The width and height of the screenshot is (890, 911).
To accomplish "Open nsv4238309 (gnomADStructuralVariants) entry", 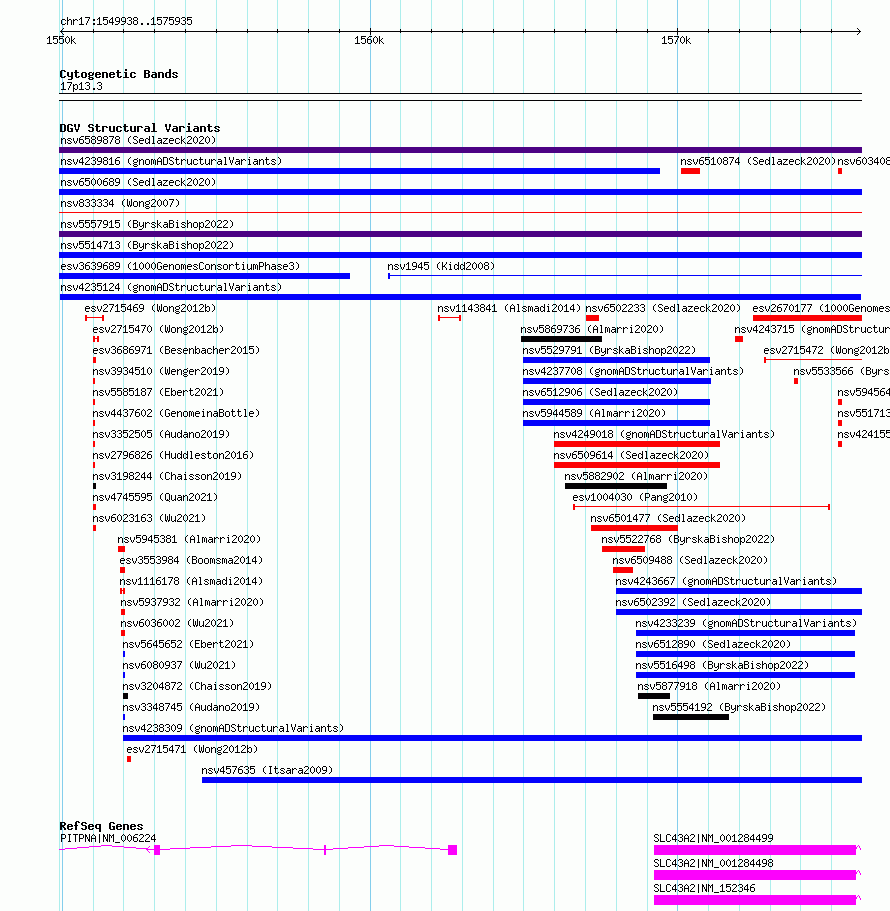I will [x=233, y=727].
